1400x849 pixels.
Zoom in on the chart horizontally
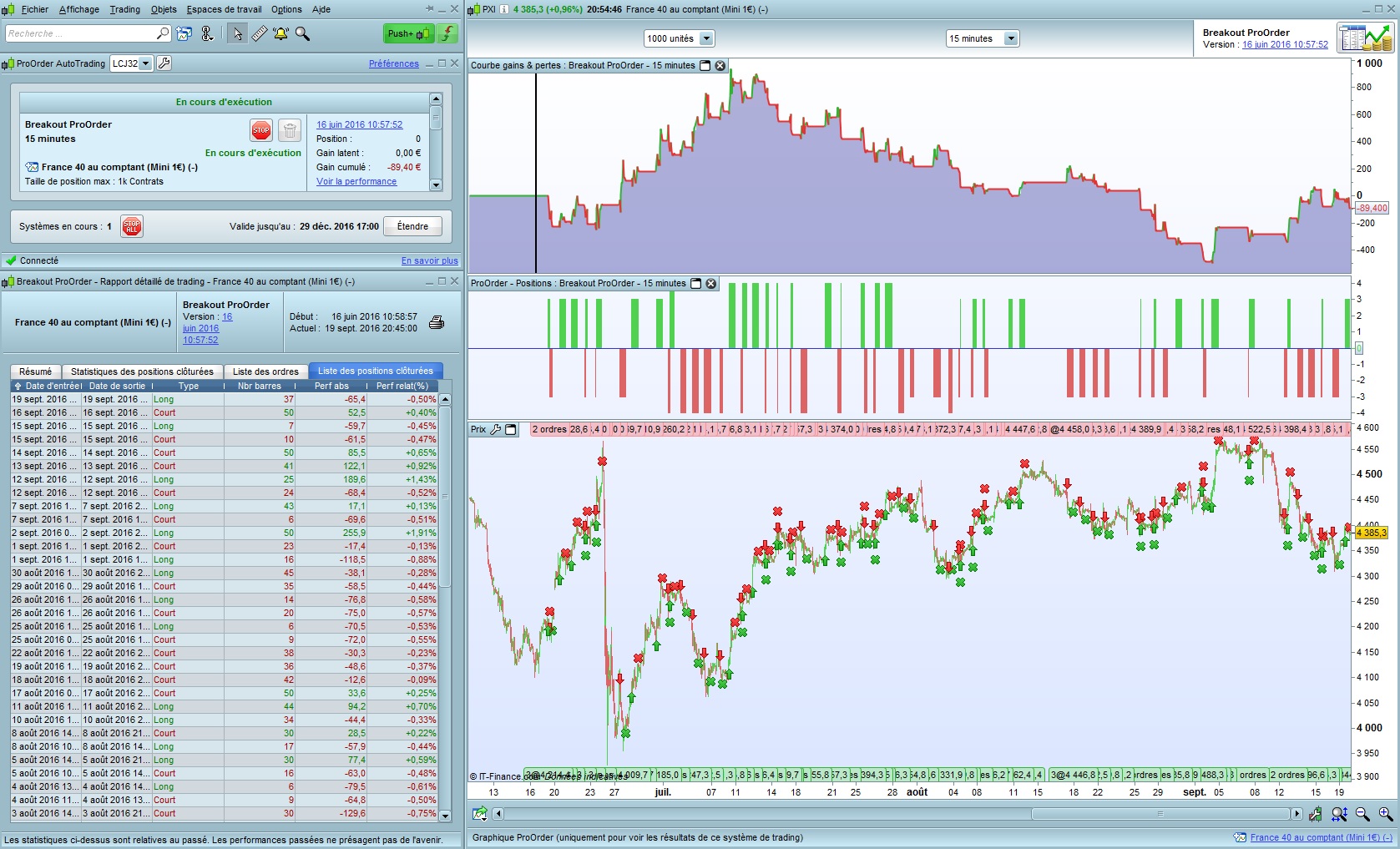(x=1385, y=814)
